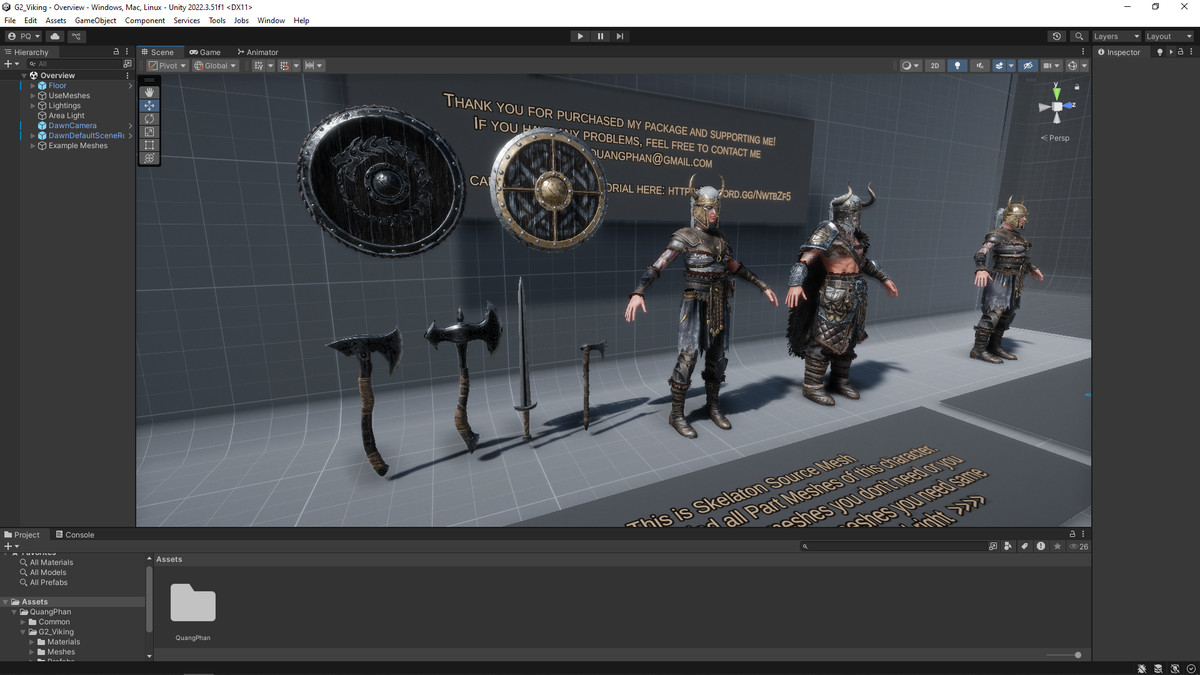Screen dimensions: 1200x675
Task: Toggle hidden objects visibility in Scene
Action: click(x=1027, y=66)
